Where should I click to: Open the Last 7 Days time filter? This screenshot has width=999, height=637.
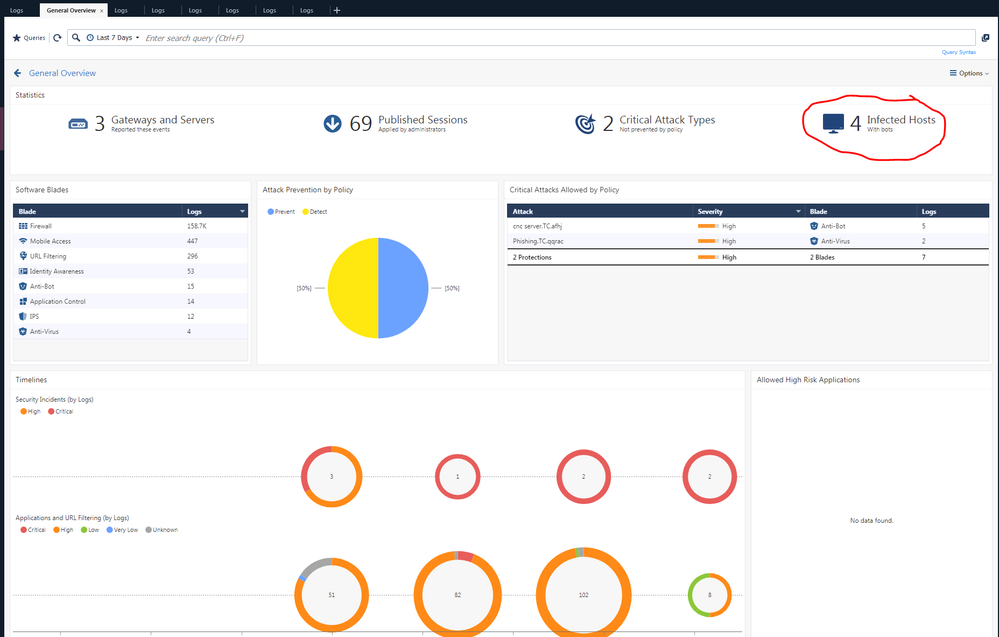click(x=113, y=38)
